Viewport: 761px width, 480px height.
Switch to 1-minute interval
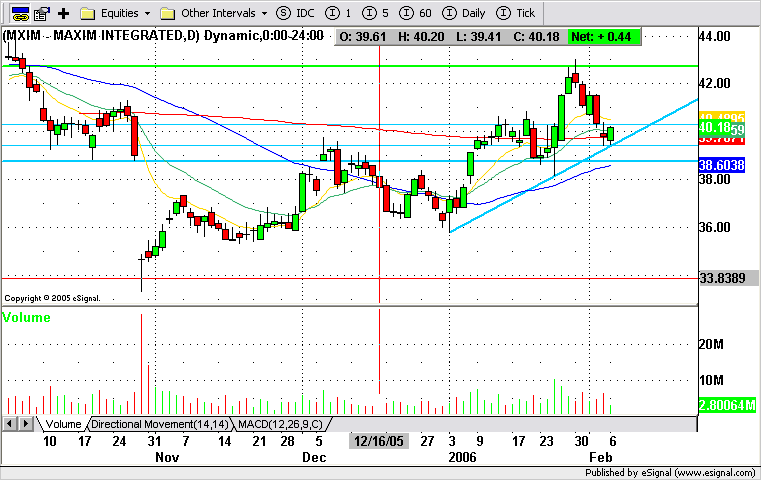[338, 13]
